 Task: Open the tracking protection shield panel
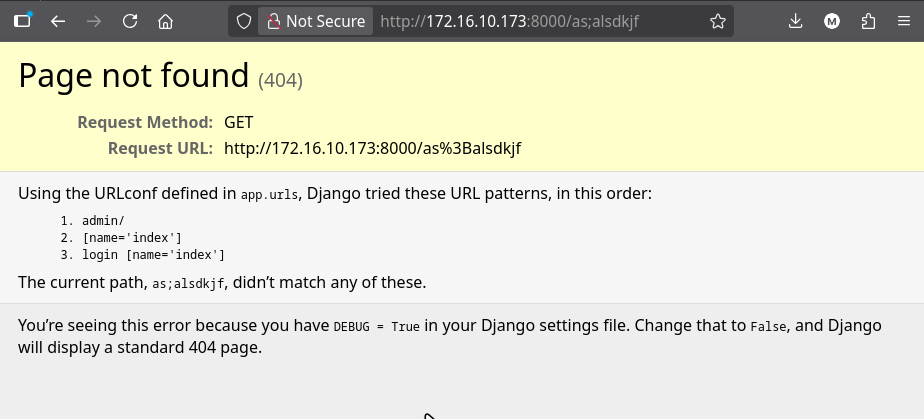[243, 21]
